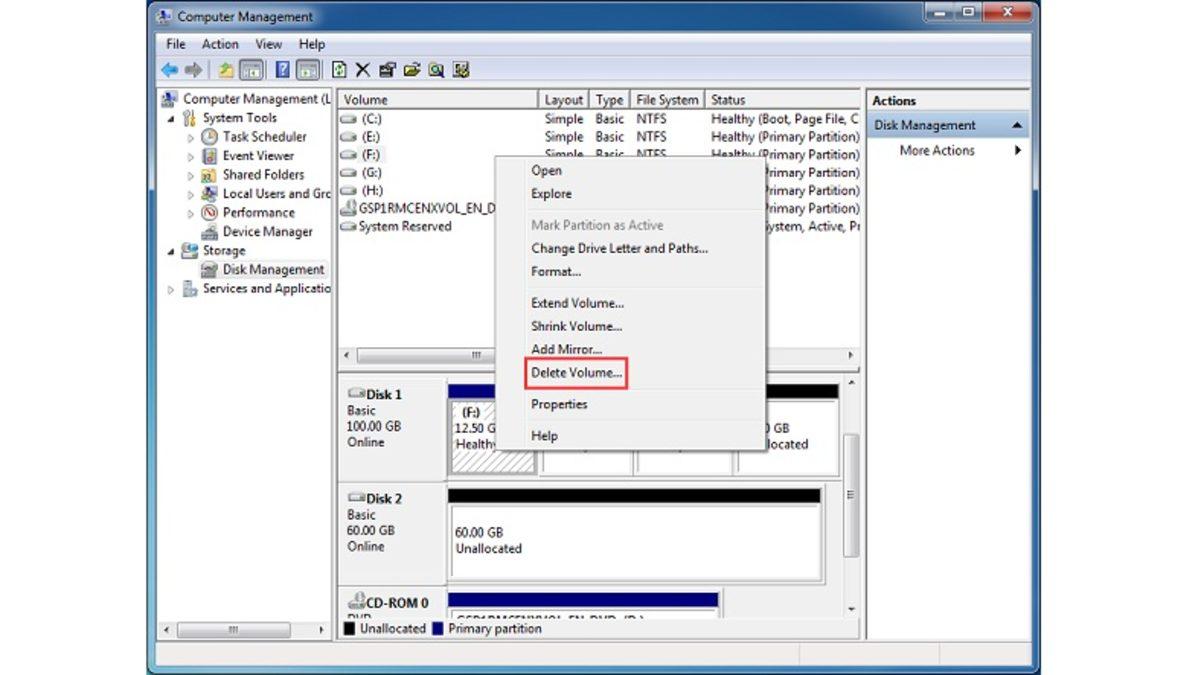Viewport: 1200px width, 675px height.
Task: Open the Properties toolbar icon
Action: click(387, 70)
